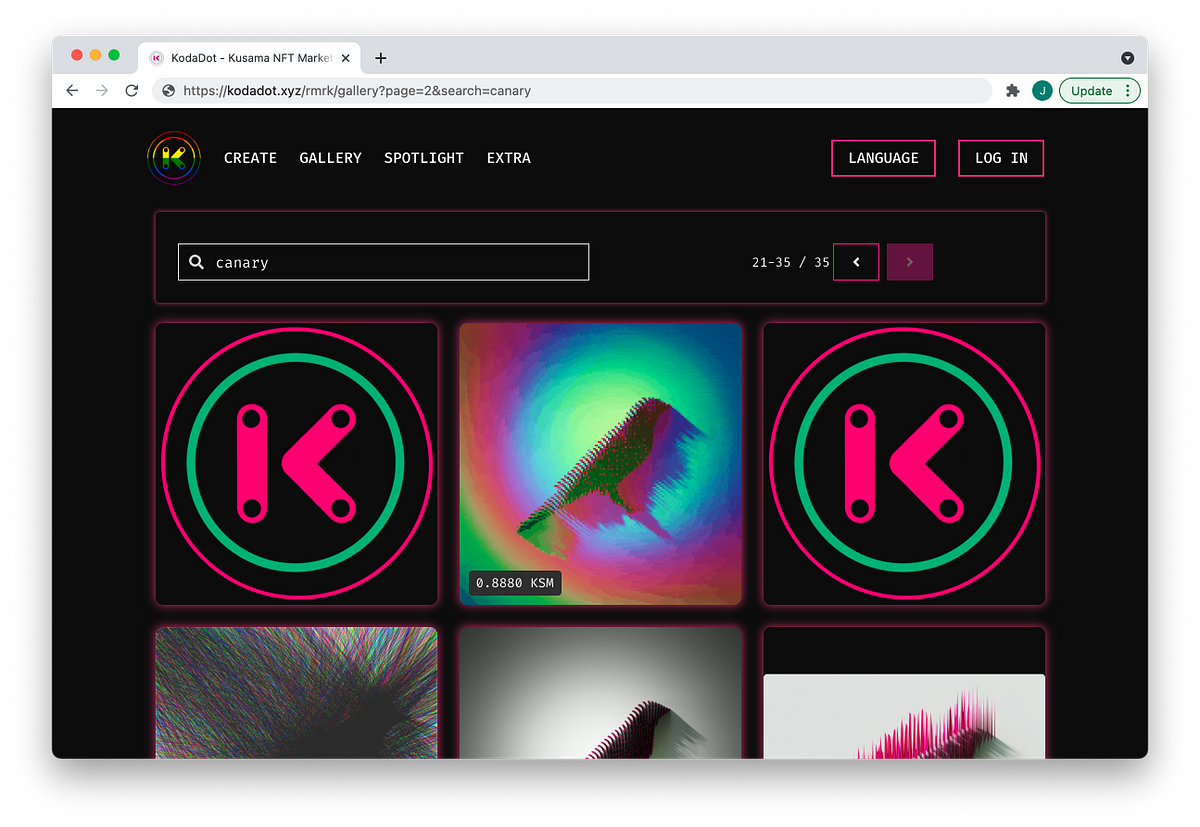This screenshot has width=1200, height=827.
Task: Open the CREATE menu item
Action: click(x=250, y=158)
